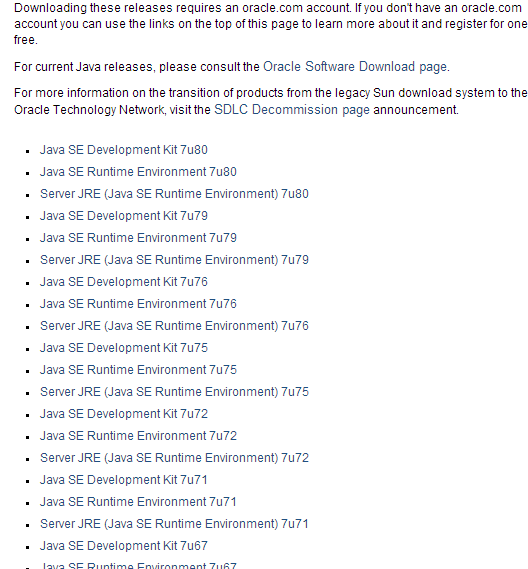Image resolution: width=528 pixels, height=569 pixels.
Task: Open Java SE Runtime Environment 7u75
Action: click(138, 370)
